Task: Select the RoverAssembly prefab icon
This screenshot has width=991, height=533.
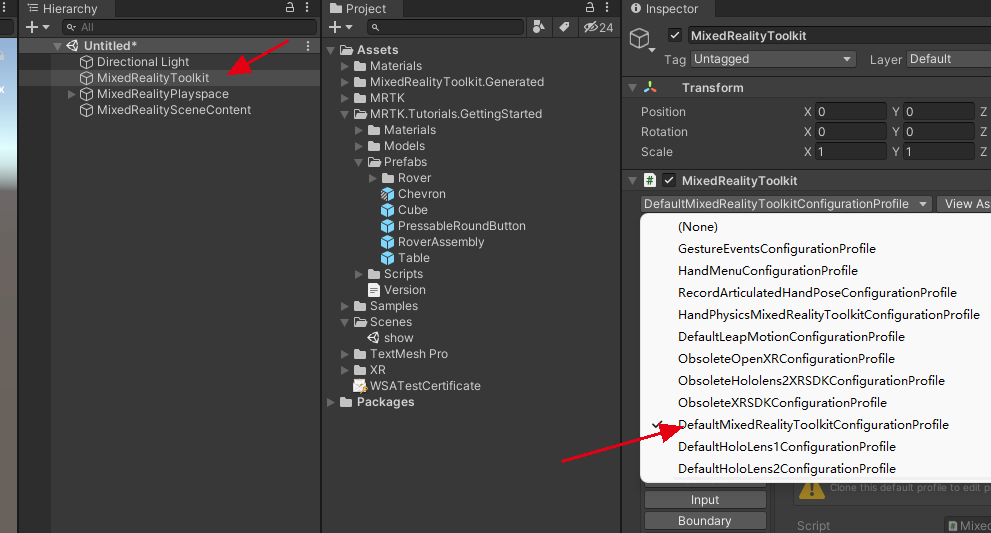Action: (x=387, y=242)
